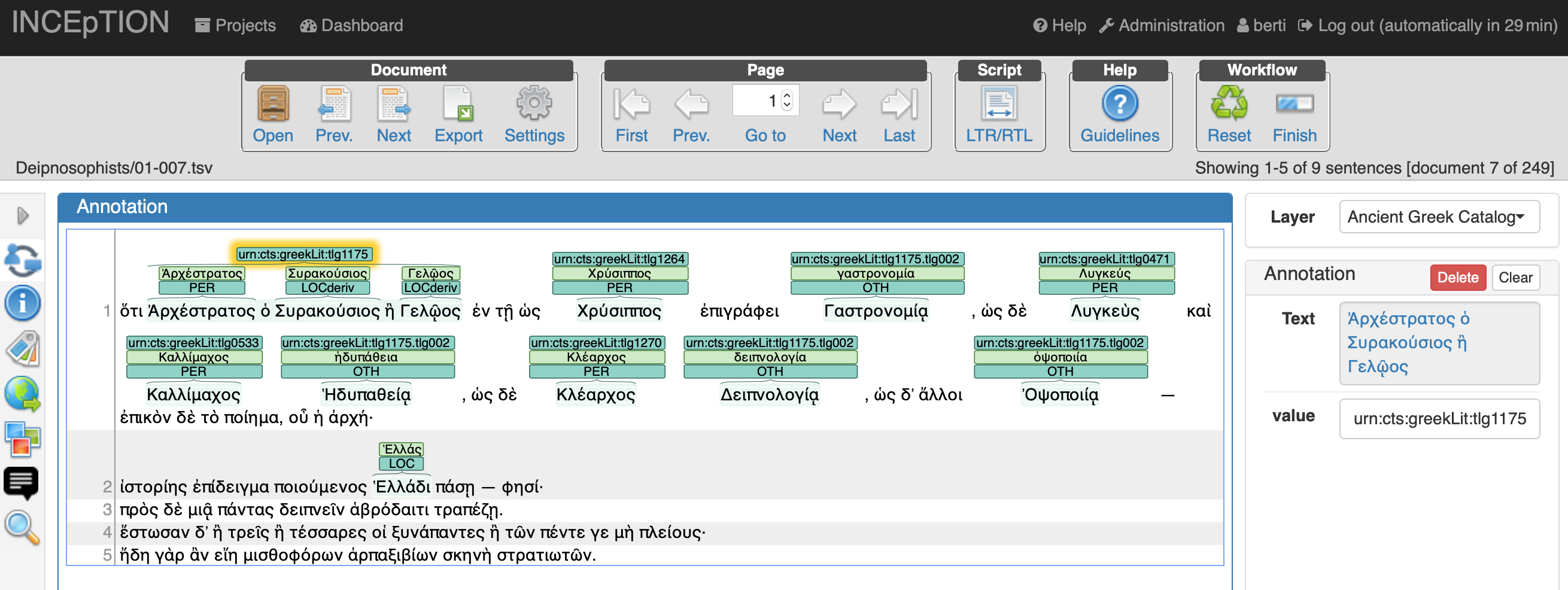Open the Layer dropdown Ancient Greek Catalog
The width and height of the screenshot is (1568, 590).
[1439, 217]
